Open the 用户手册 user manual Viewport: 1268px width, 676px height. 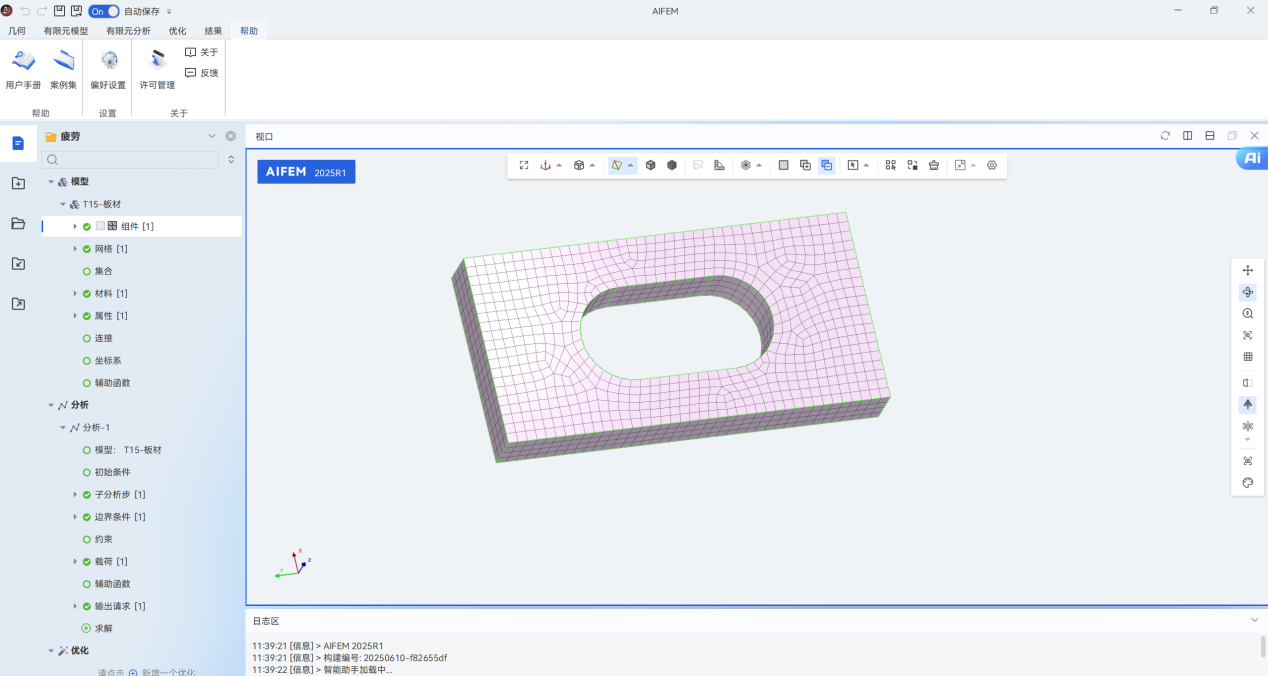point(23,68)
